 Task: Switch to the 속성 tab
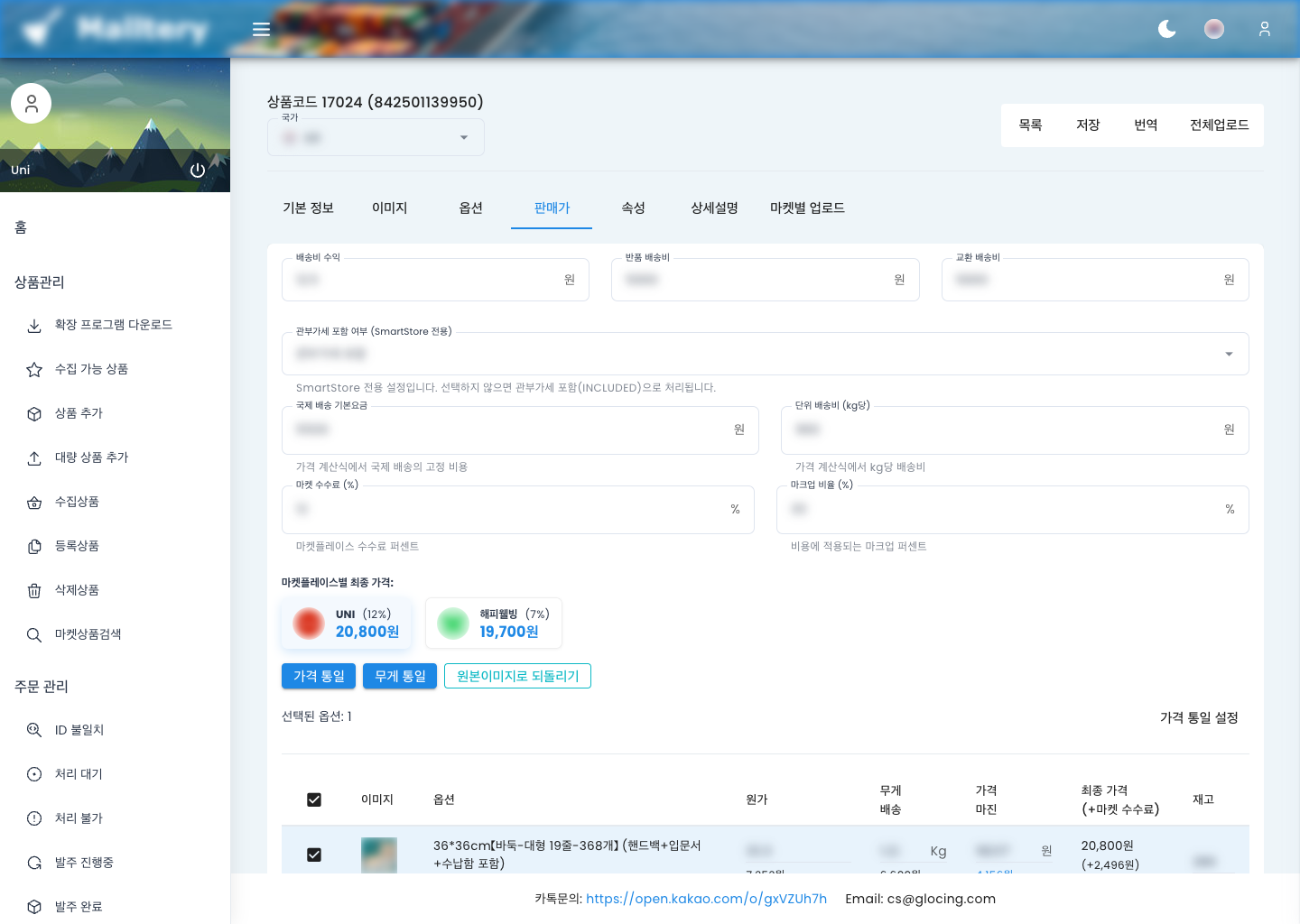point(633,208)
